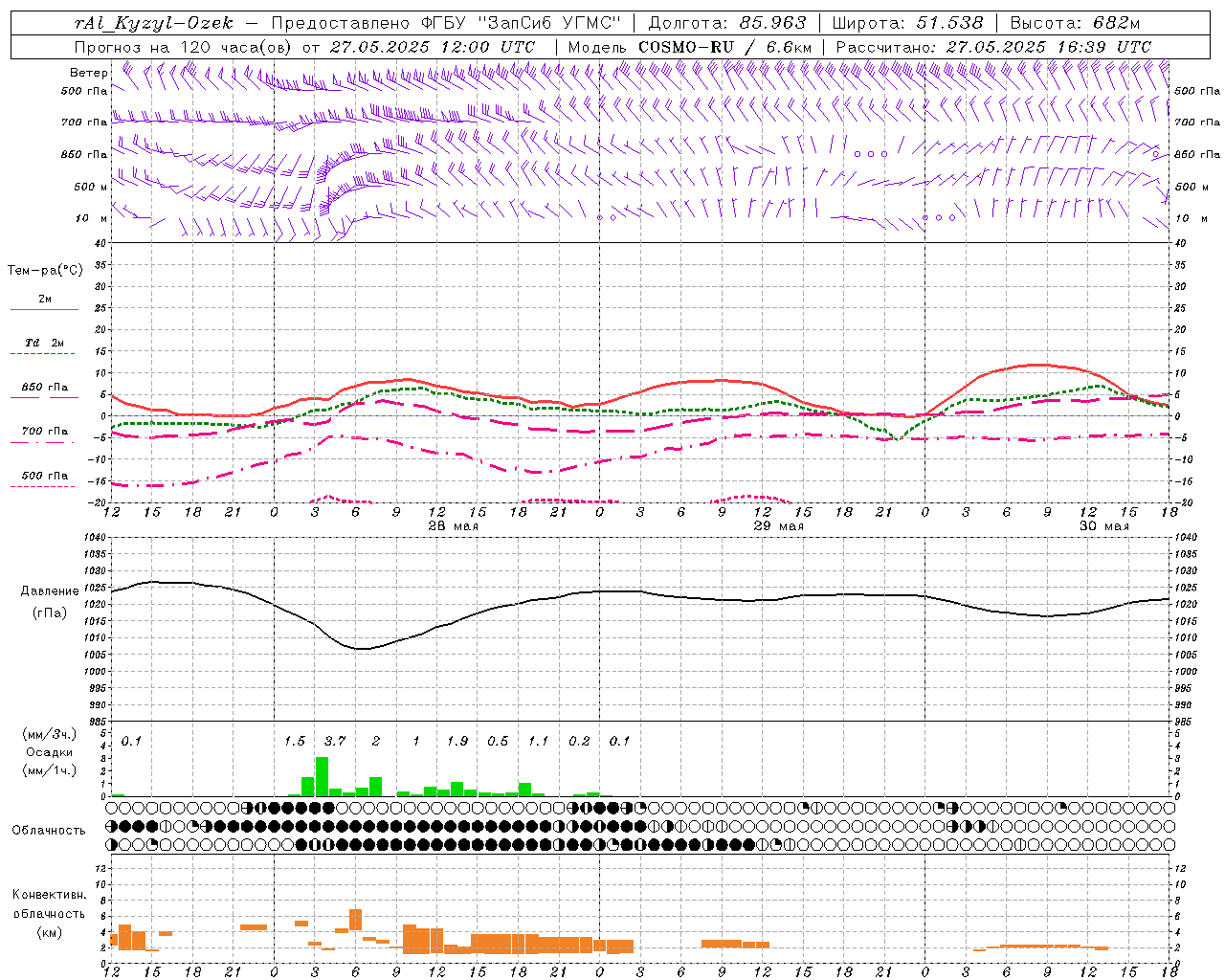This screenshot has height=980, width=1225.
Task: Click the (мм/1ч.) precipitation unit label
Action: pos(50,770)
